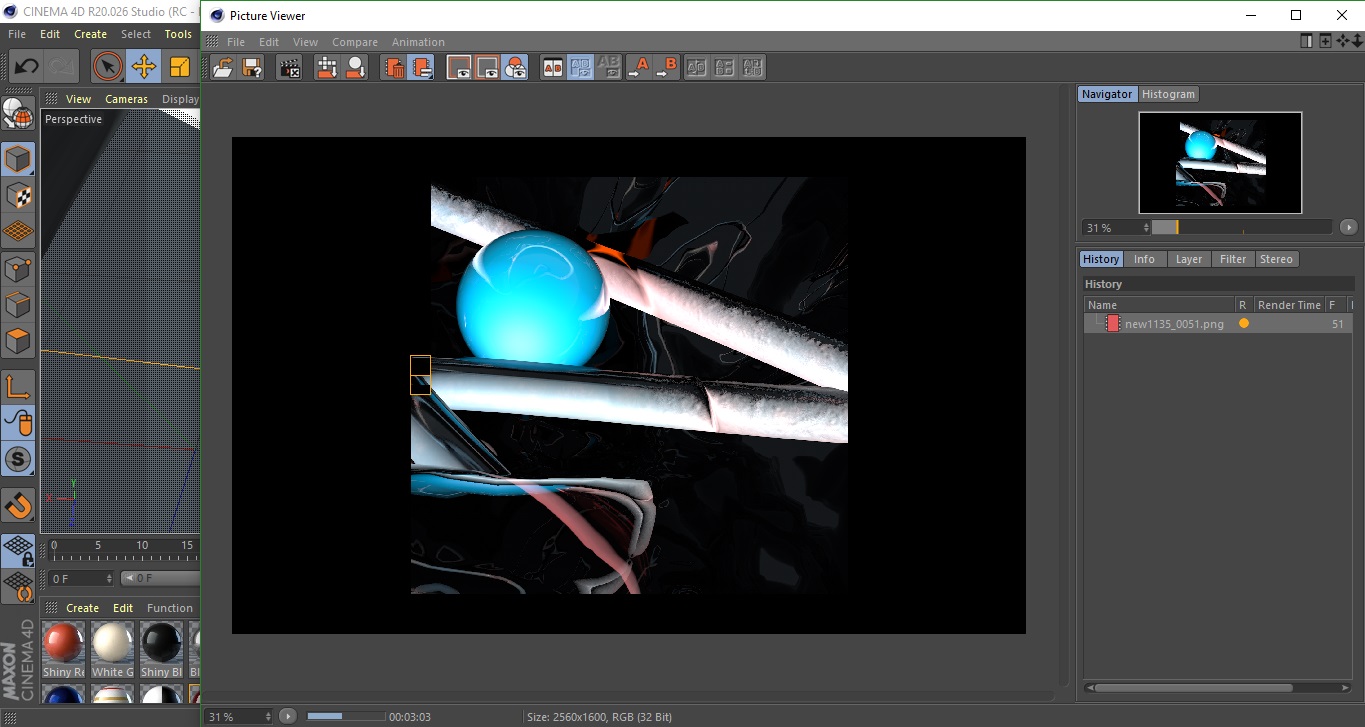Open the File menu in Picture Viewer
The width and height of the screenshot is (1365, 727).
236,42
